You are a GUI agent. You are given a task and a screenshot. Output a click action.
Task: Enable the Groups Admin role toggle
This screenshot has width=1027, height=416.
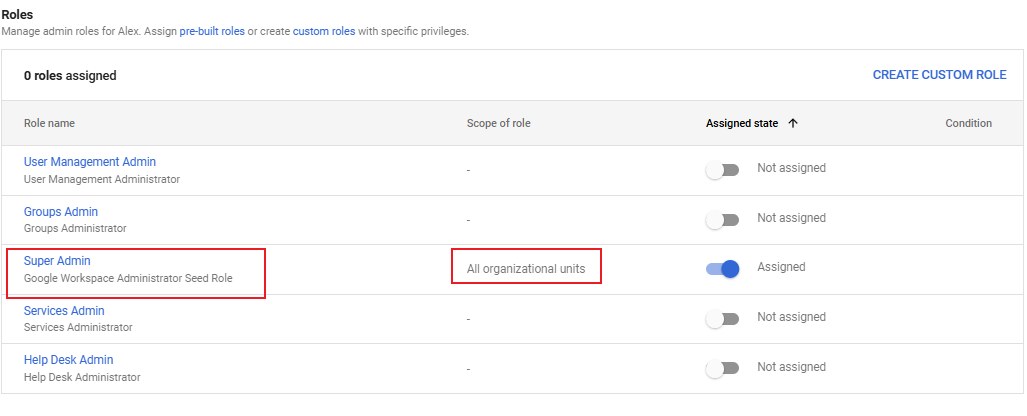(x=722, y=219)
